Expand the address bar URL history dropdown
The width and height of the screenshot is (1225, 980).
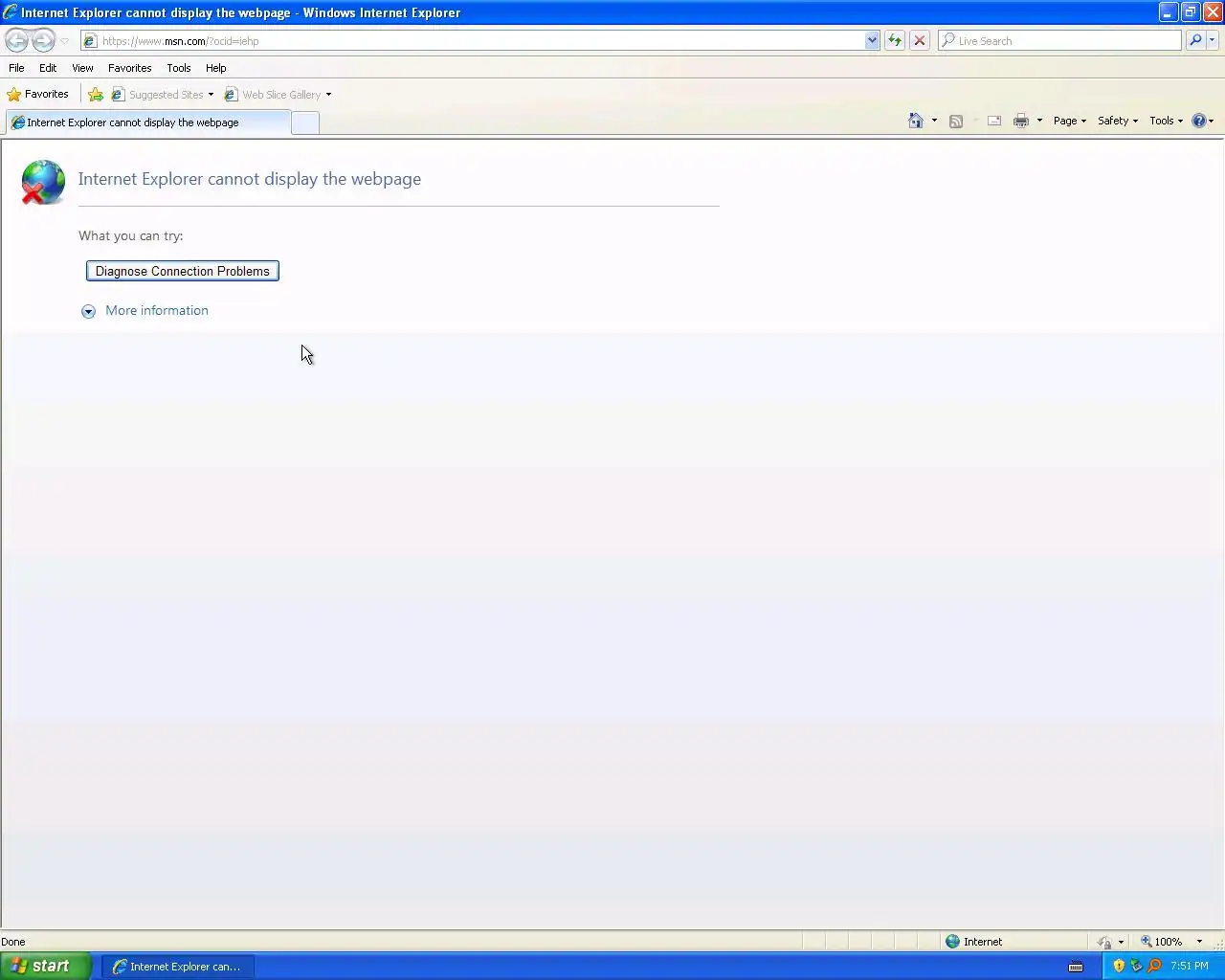coord(872,41)
